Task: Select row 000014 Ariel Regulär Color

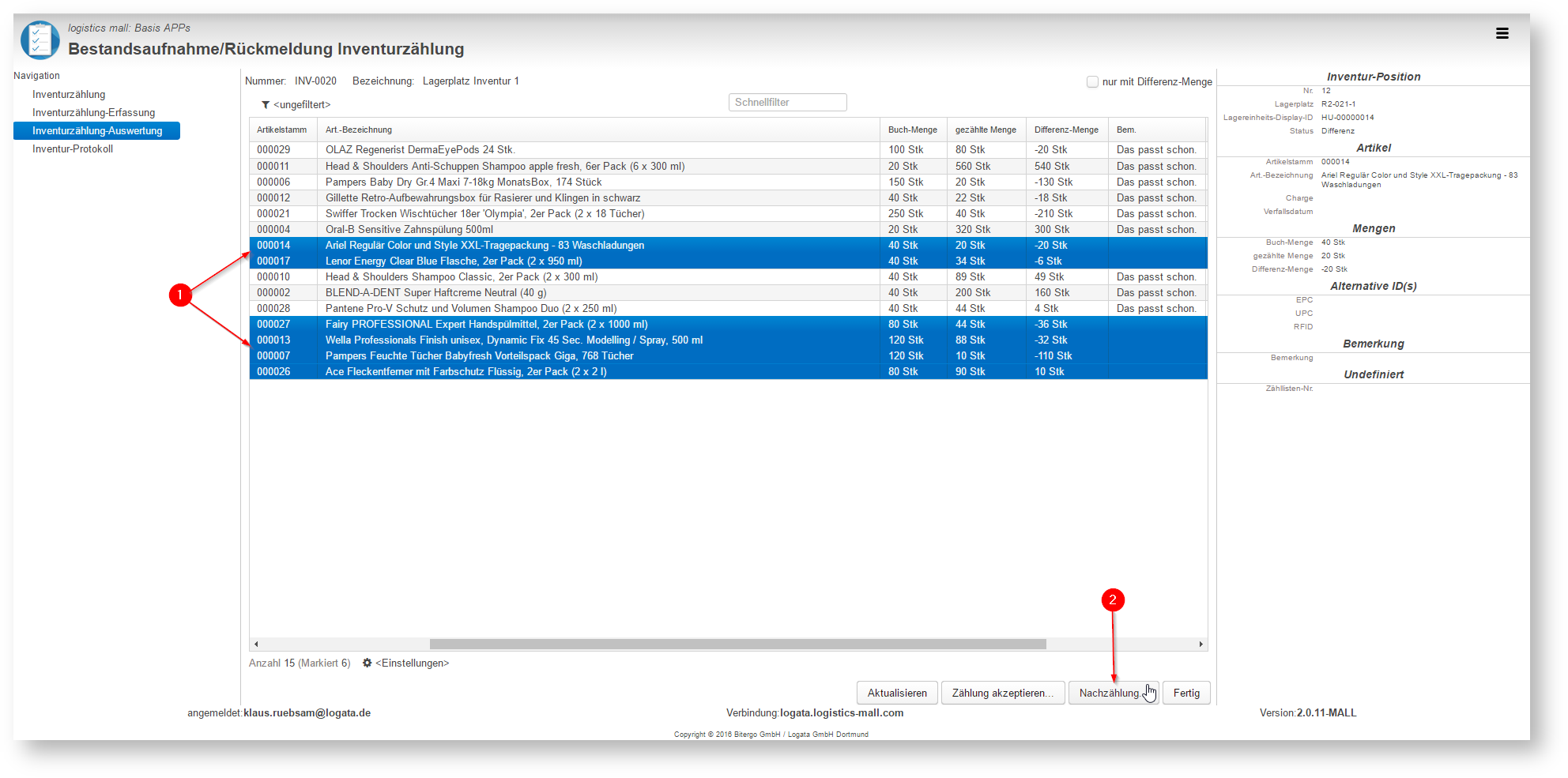Action: click(x=728, y=245)
